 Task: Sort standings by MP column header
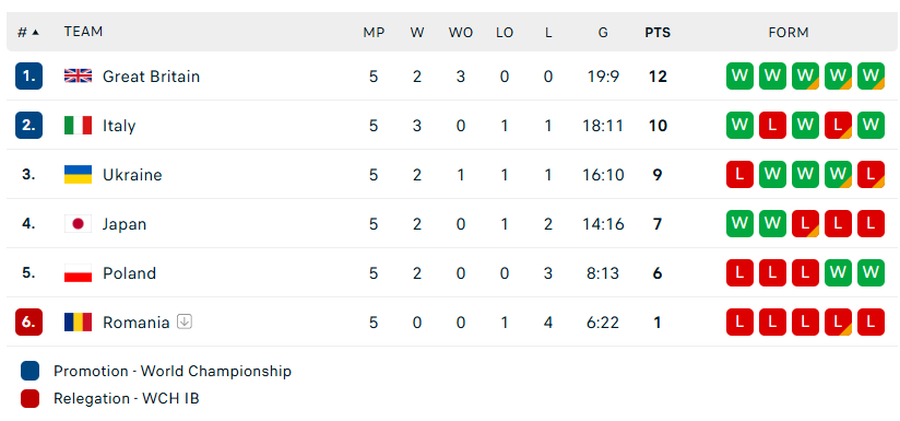pyautogui.click(x=373, y=32)
